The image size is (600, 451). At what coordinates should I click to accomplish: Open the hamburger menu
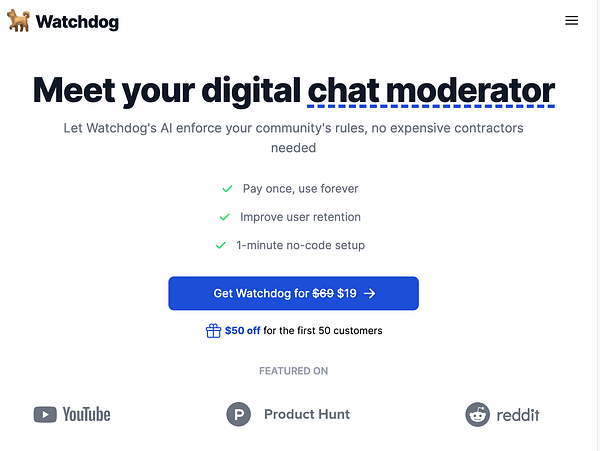pyautogui.click(x=571, y=21)
